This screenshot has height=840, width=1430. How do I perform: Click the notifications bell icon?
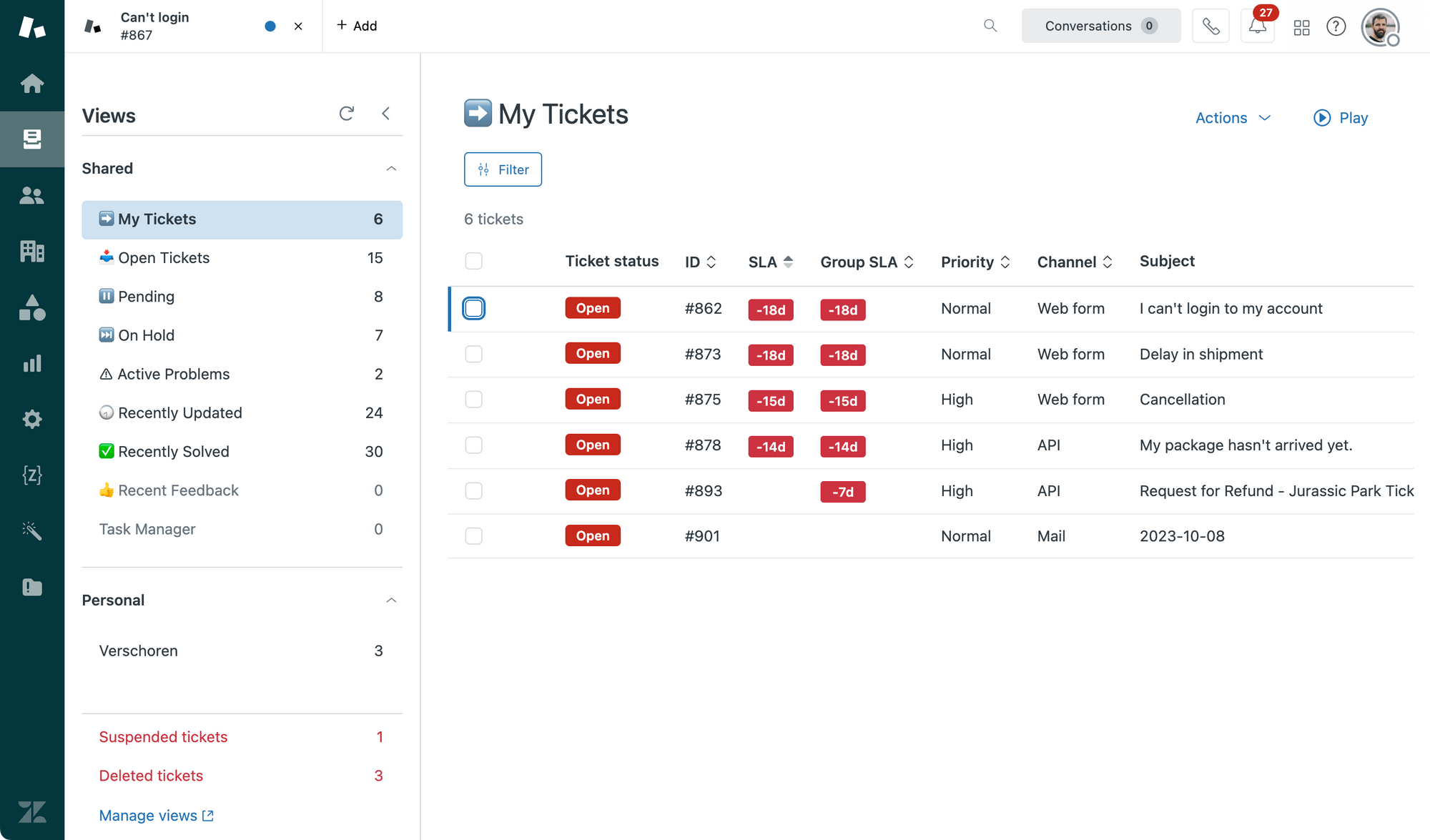coord(1257,26)
